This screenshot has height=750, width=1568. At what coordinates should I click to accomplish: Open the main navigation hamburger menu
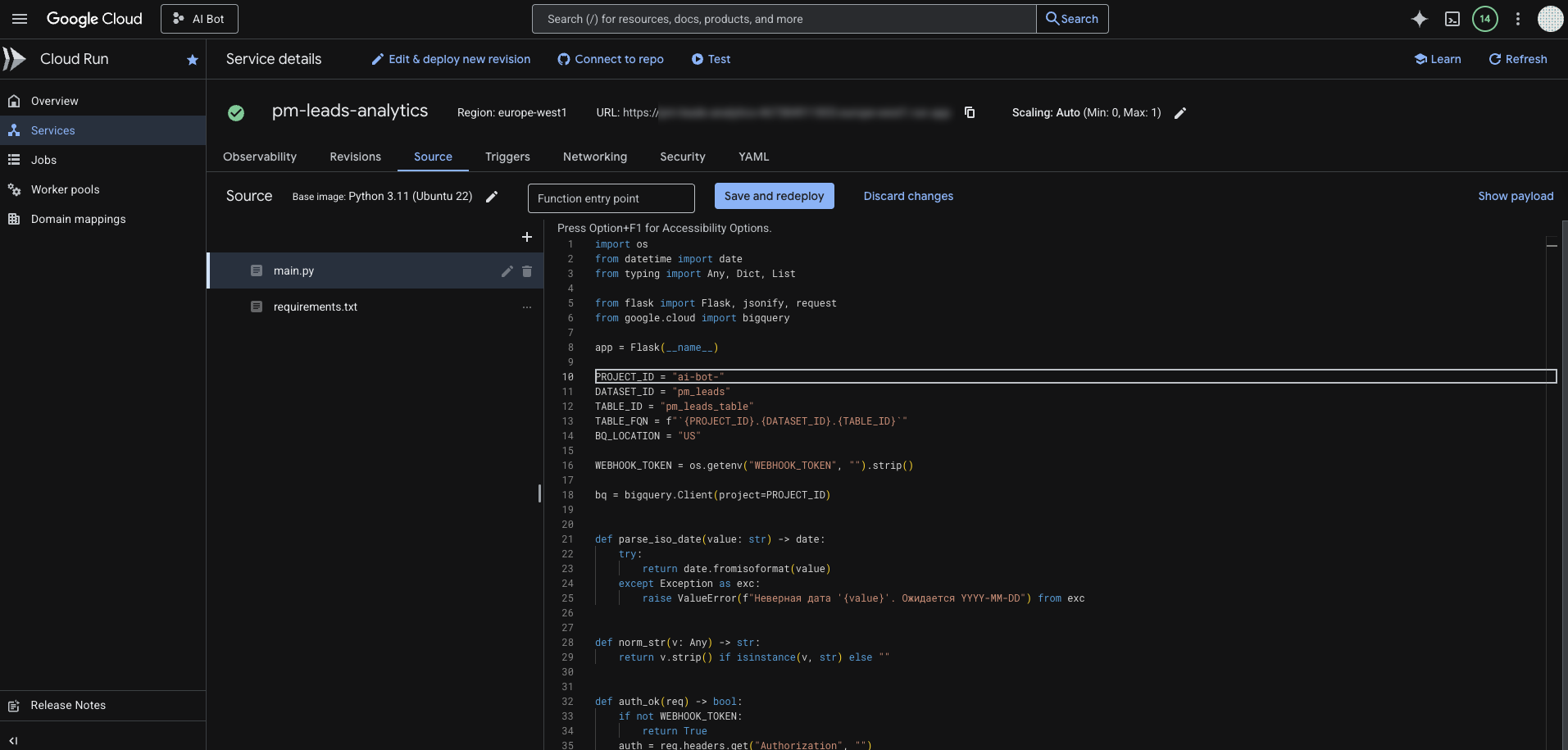click(x=20, y=19)
